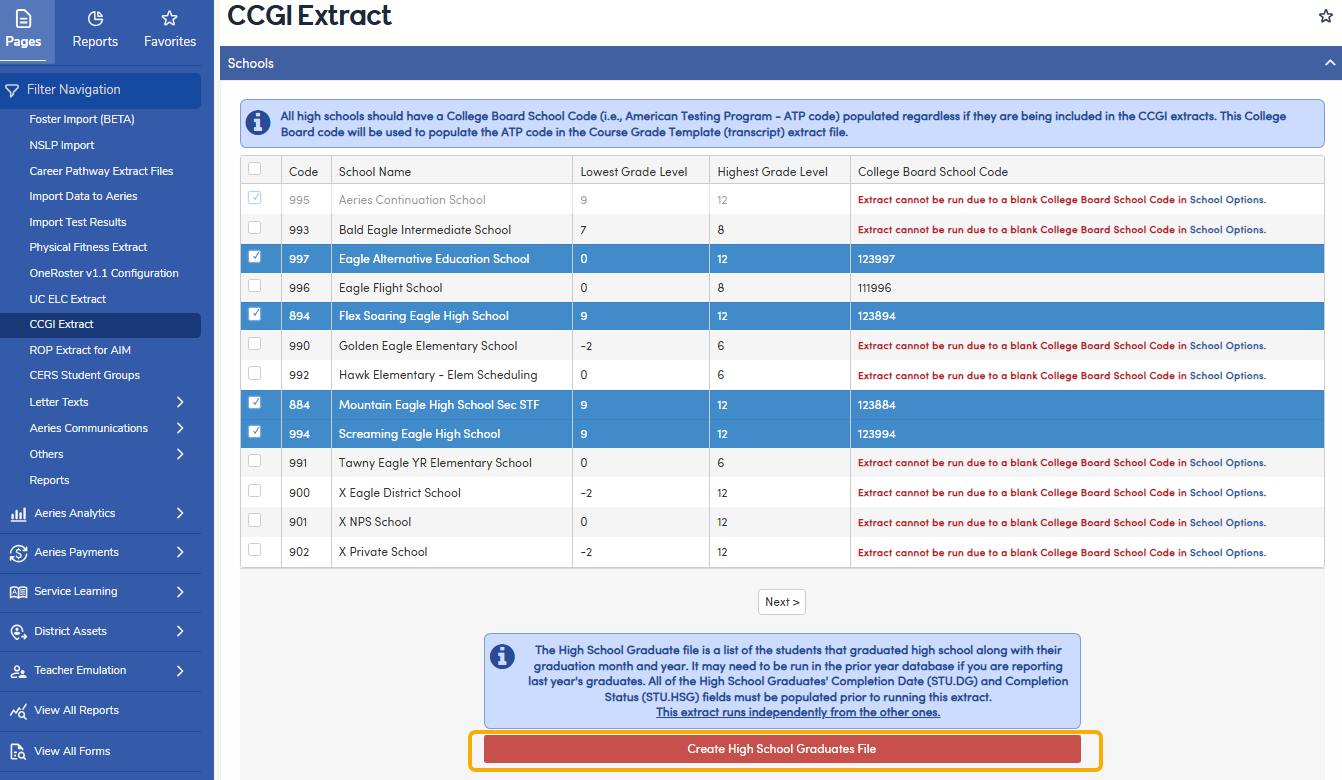Open the Favorites star in the sidebar
Viewport: 1342px width, 780px height.
pos(169,18)
